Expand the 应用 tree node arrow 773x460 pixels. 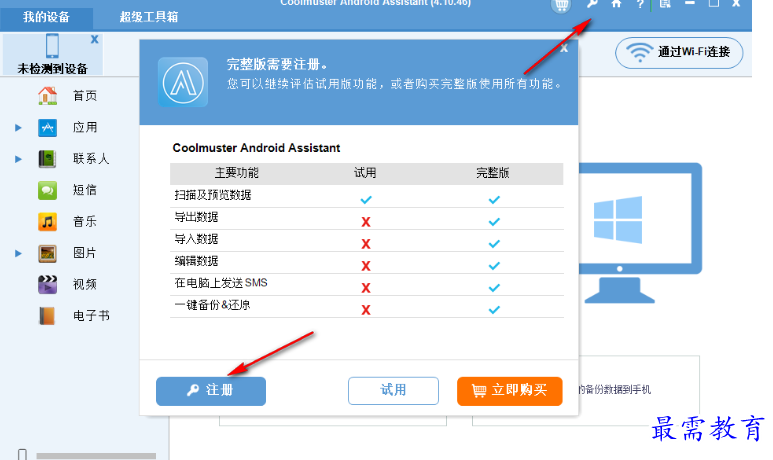click(18, 128)
